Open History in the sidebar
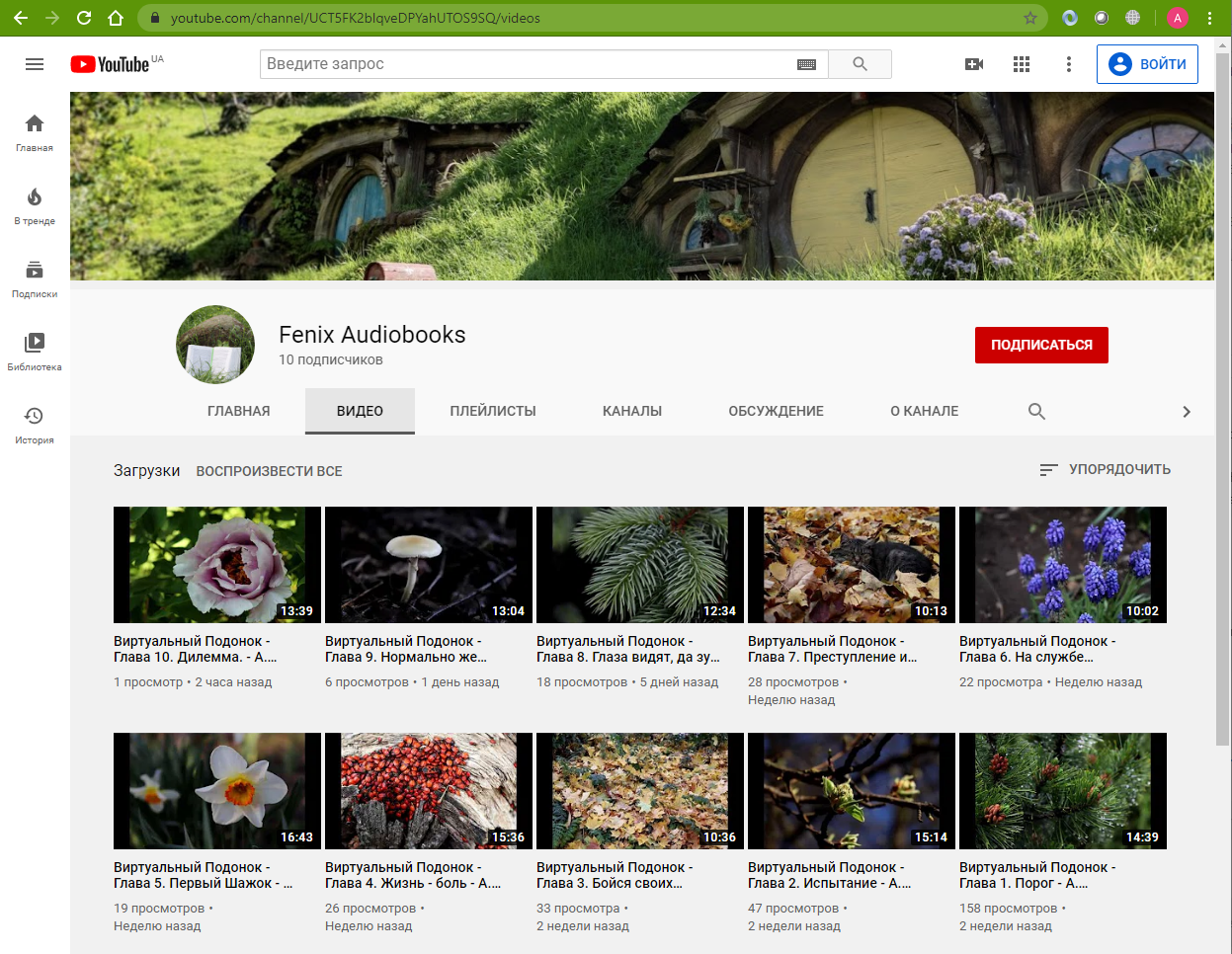Image resolution: width=1232 pixels, height=954 pixels. [x=35, y=425]
